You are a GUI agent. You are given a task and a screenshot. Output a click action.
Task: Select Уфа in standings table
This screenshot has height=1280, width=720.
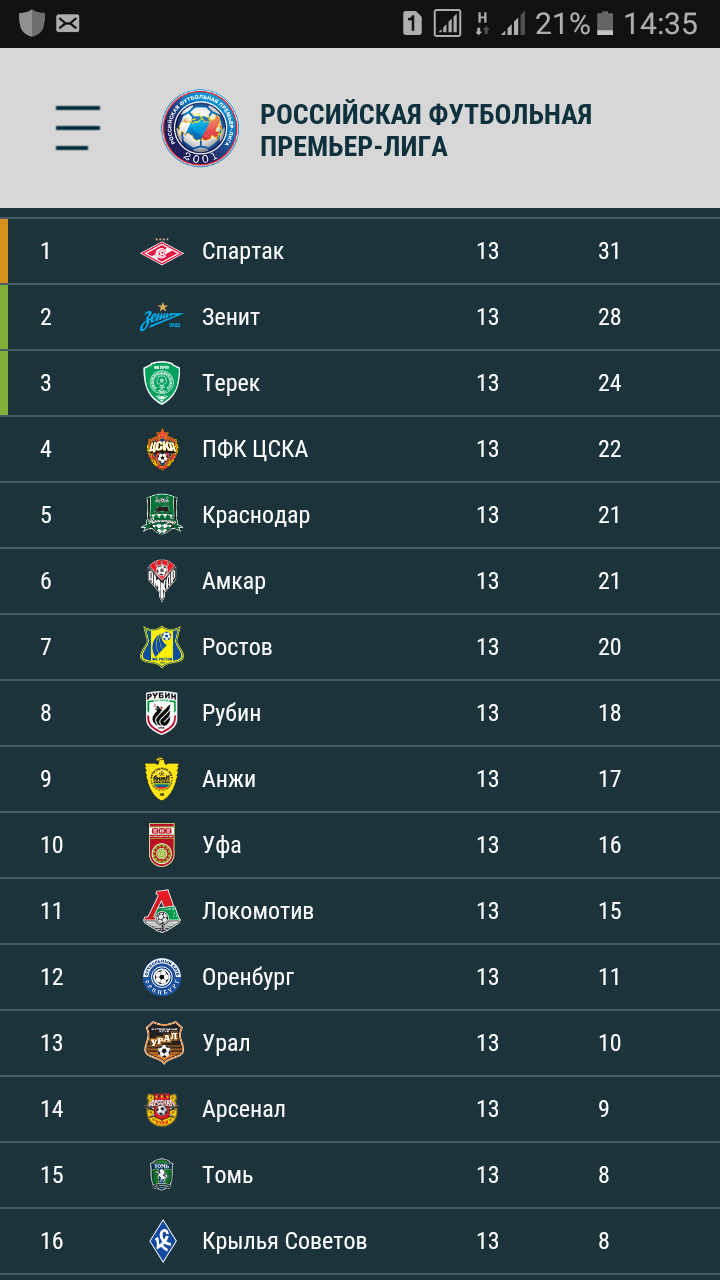[x=360, y=845]
